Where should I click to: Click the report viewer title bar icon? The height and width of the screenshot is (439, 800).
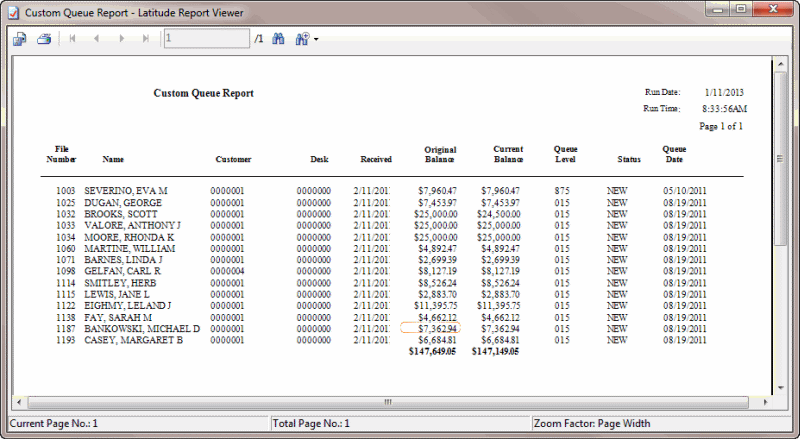(x=12, y=10)
